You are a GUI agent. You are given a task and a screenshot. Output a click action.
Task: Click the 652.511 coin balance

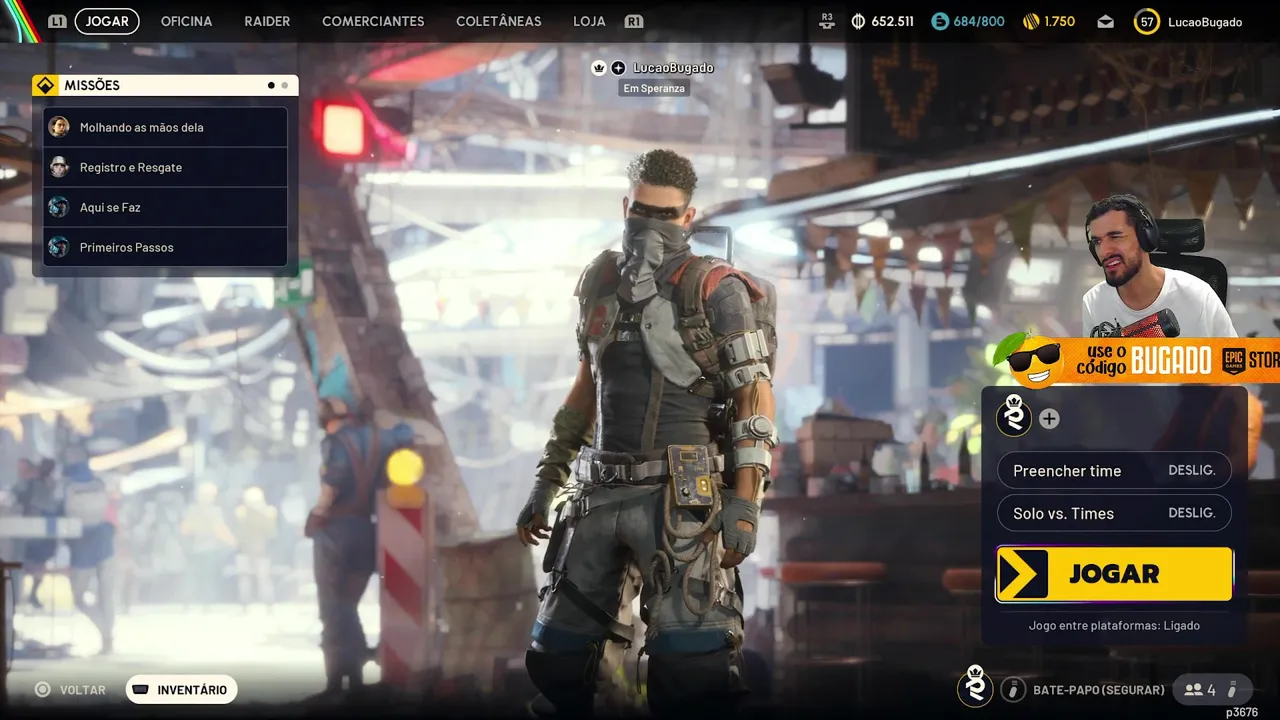[x=892, y=21]
